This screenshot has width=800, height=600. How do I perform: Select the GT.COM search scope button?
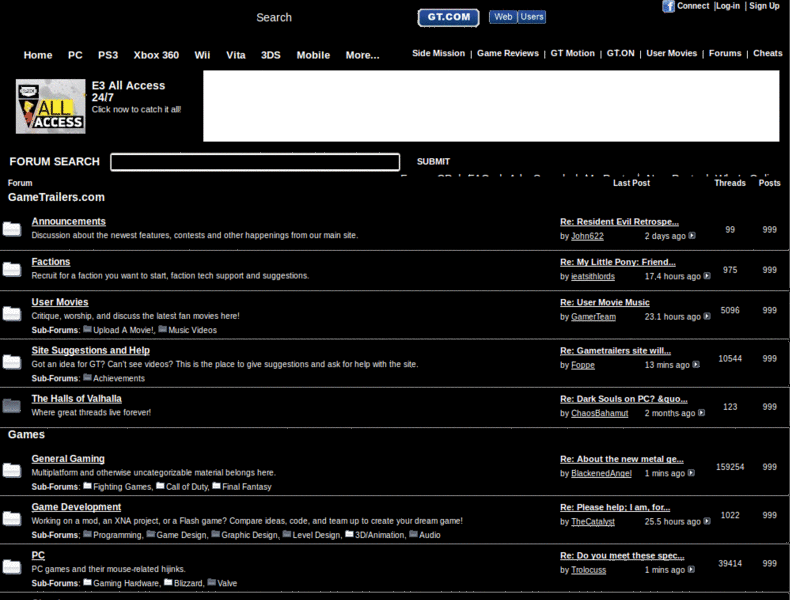coord(448,17)
